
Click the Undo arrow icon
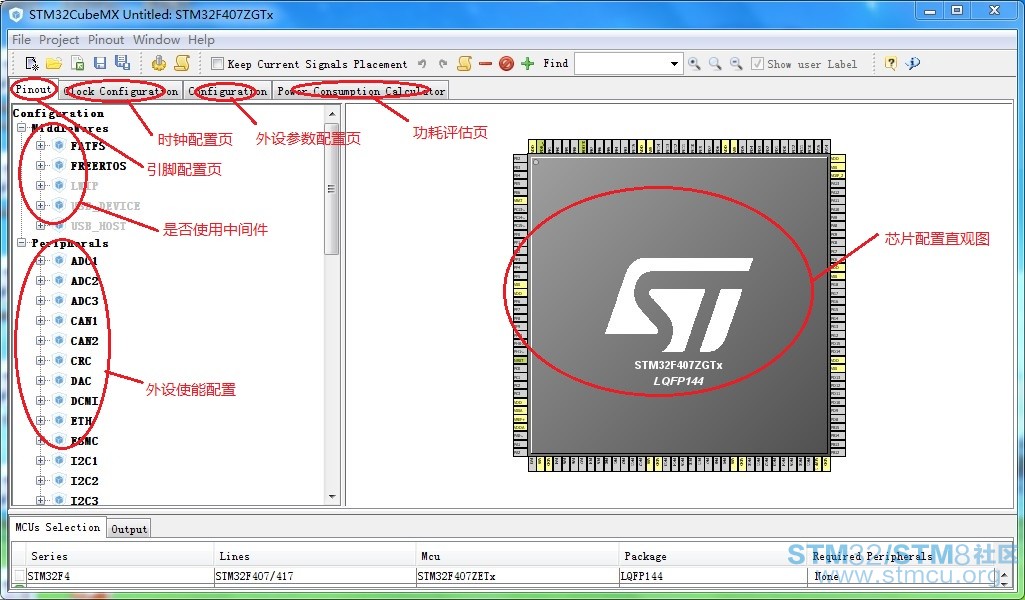(422, 64)
